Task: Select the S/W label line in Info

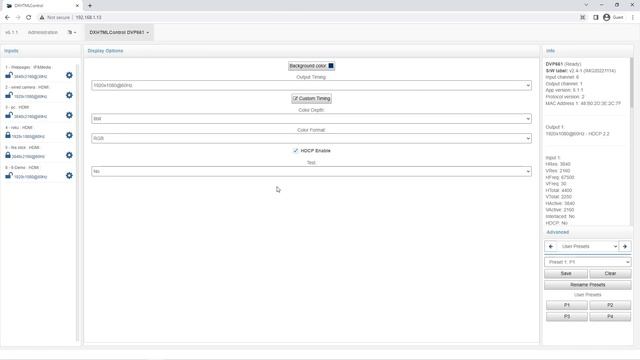Action: (580, 71)
